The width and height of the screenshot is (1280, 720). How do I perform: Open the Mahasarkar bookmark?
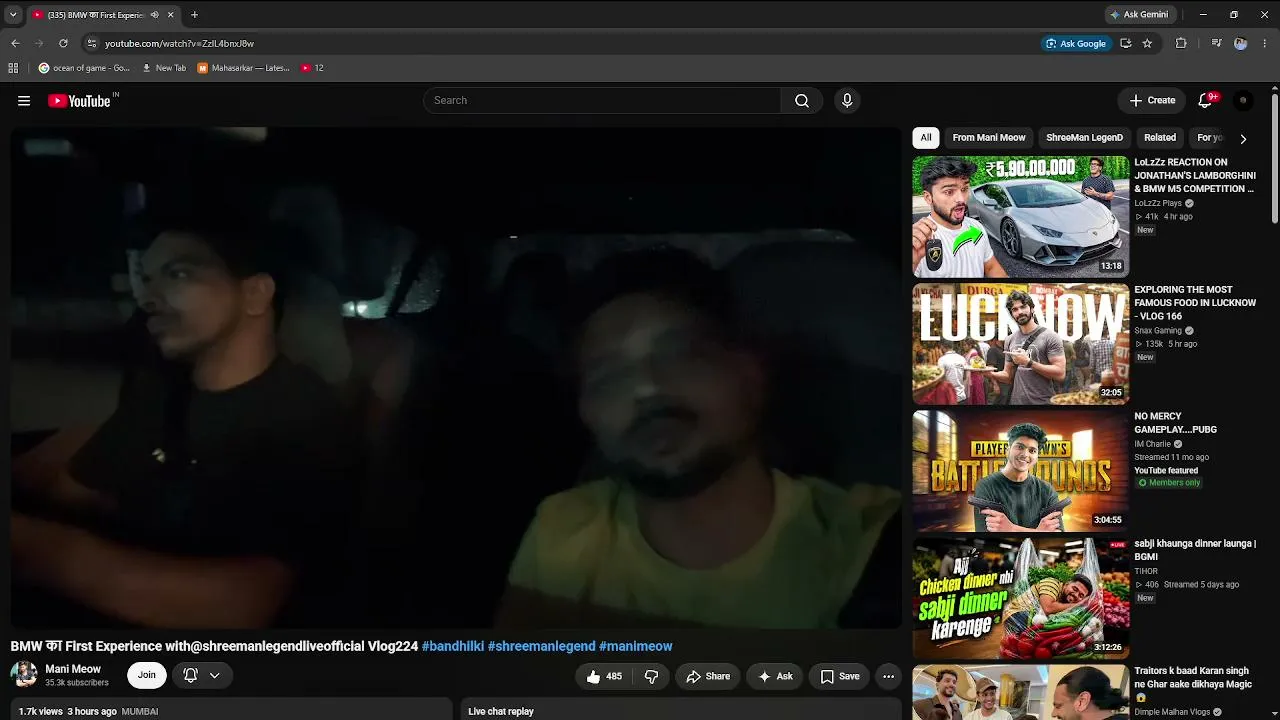click(x=243, y=68)
